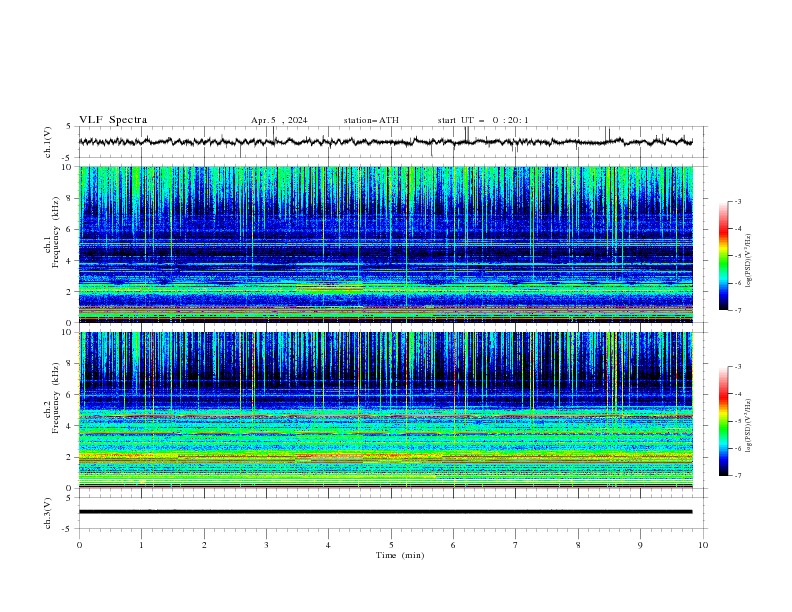Select the date label "Apr.5 , 2024"
The image size is (792, 612).
click(x=279, y=120)
